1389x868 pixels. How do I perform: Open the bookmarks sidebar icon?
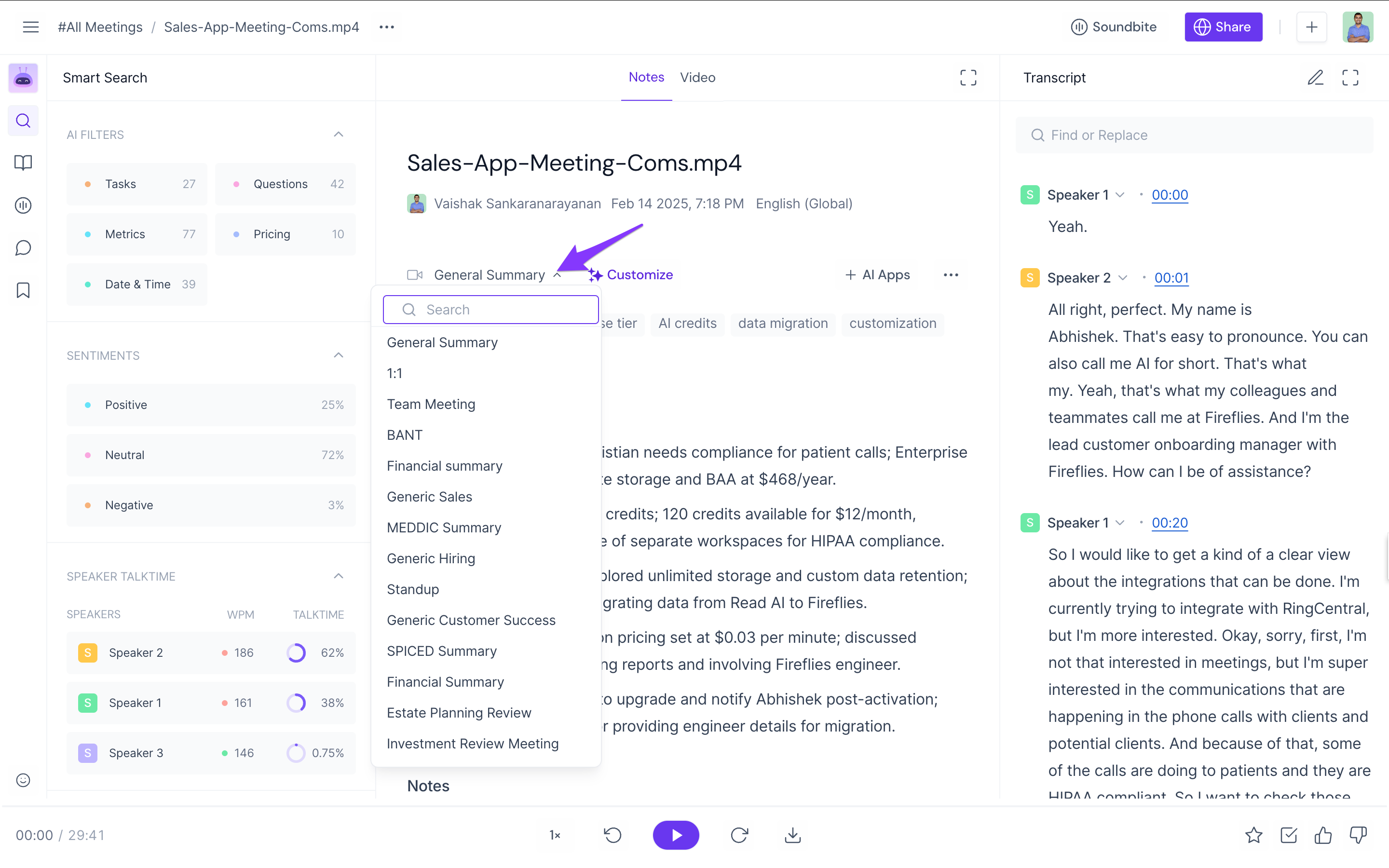pos(23,290)
